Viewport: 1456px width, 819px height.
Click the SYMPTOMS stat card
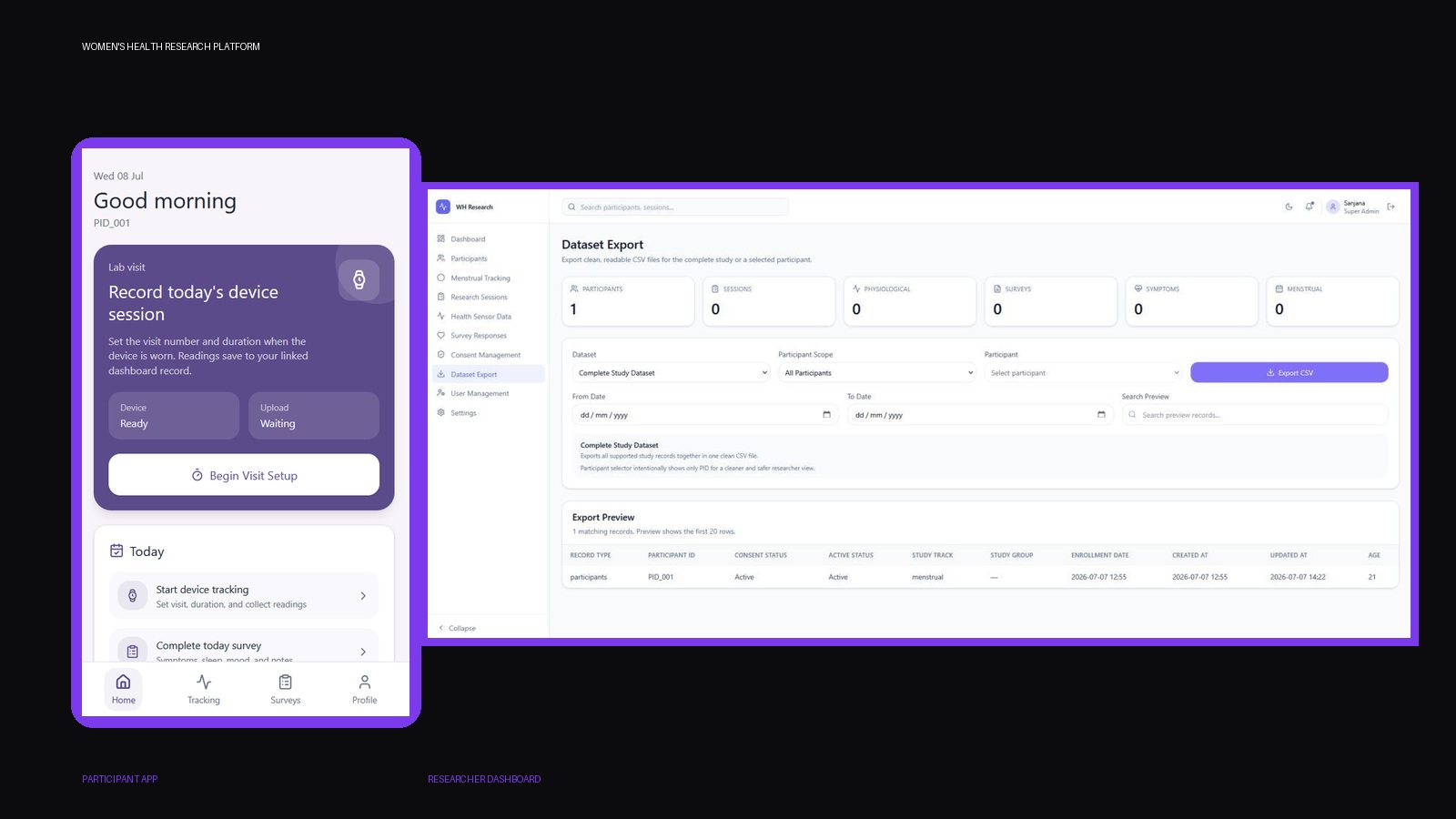1191,301
